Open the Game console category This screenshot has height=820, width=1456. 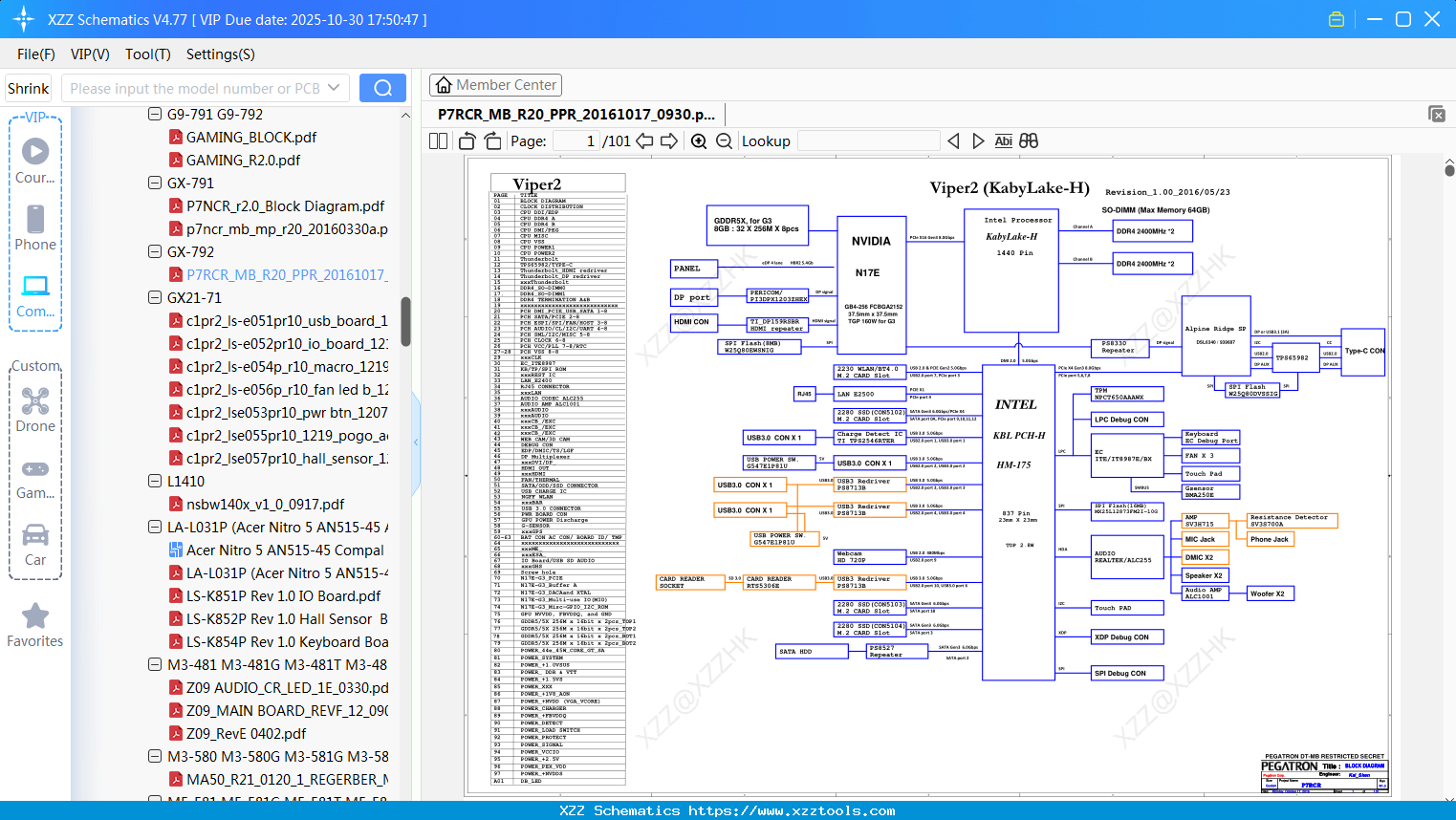pos(35,477)
